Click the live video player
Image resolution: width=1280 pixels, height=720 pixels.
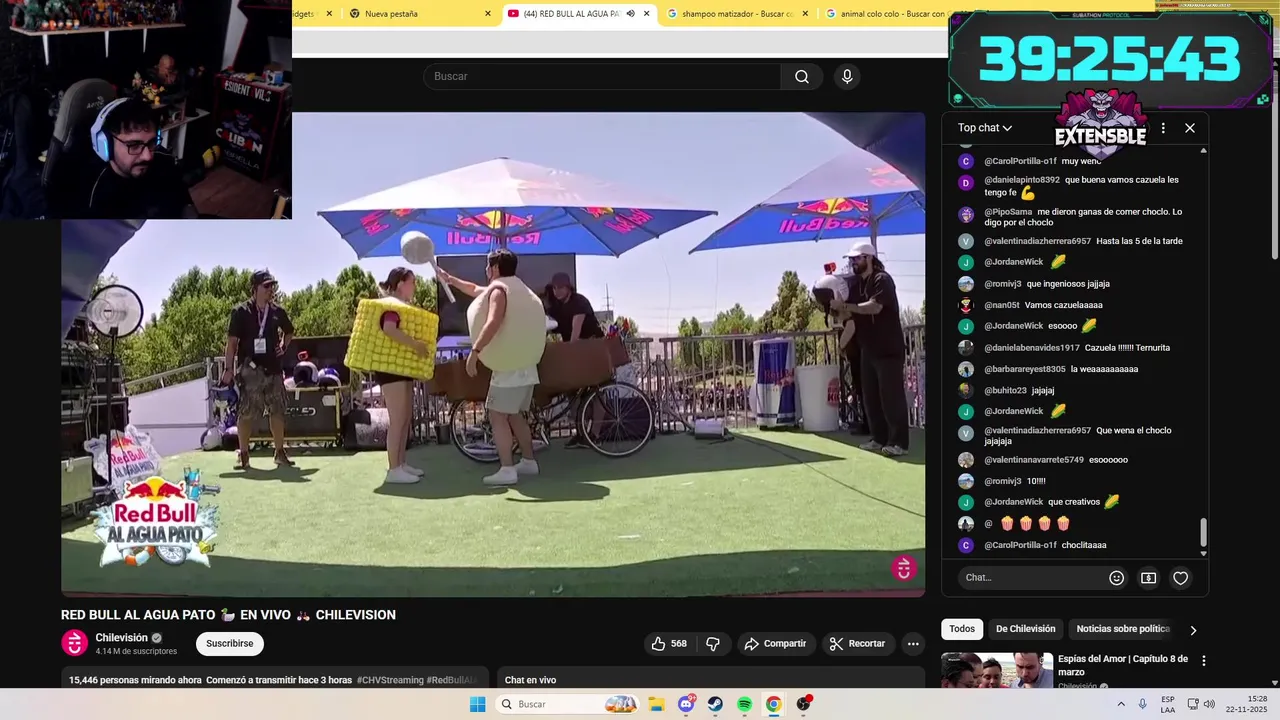493,354
